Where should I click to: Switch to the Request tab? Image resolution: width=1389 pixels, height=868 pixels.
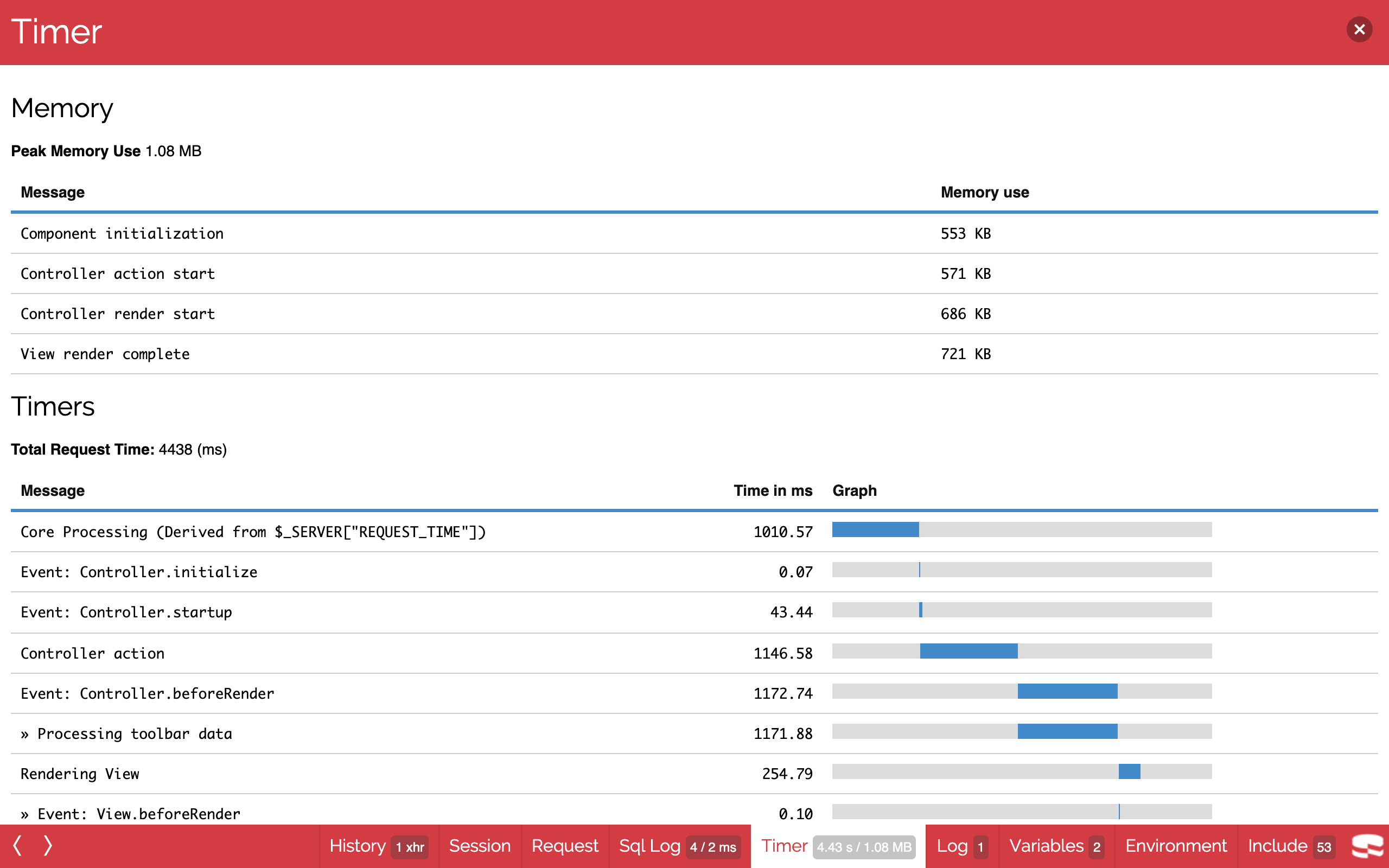pyautogui.click(x=565, y=846)
